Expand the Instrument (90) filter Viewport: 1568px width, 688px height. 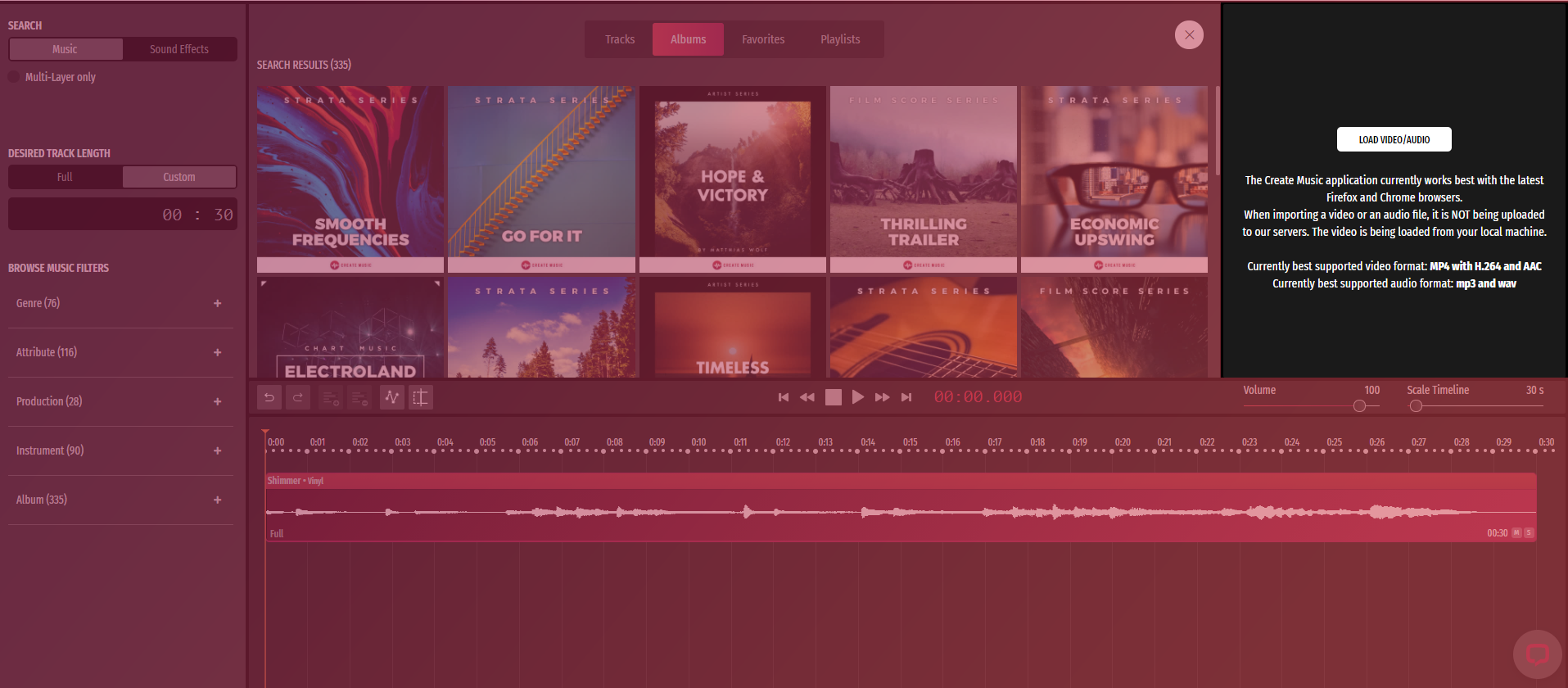pos(120,450)
